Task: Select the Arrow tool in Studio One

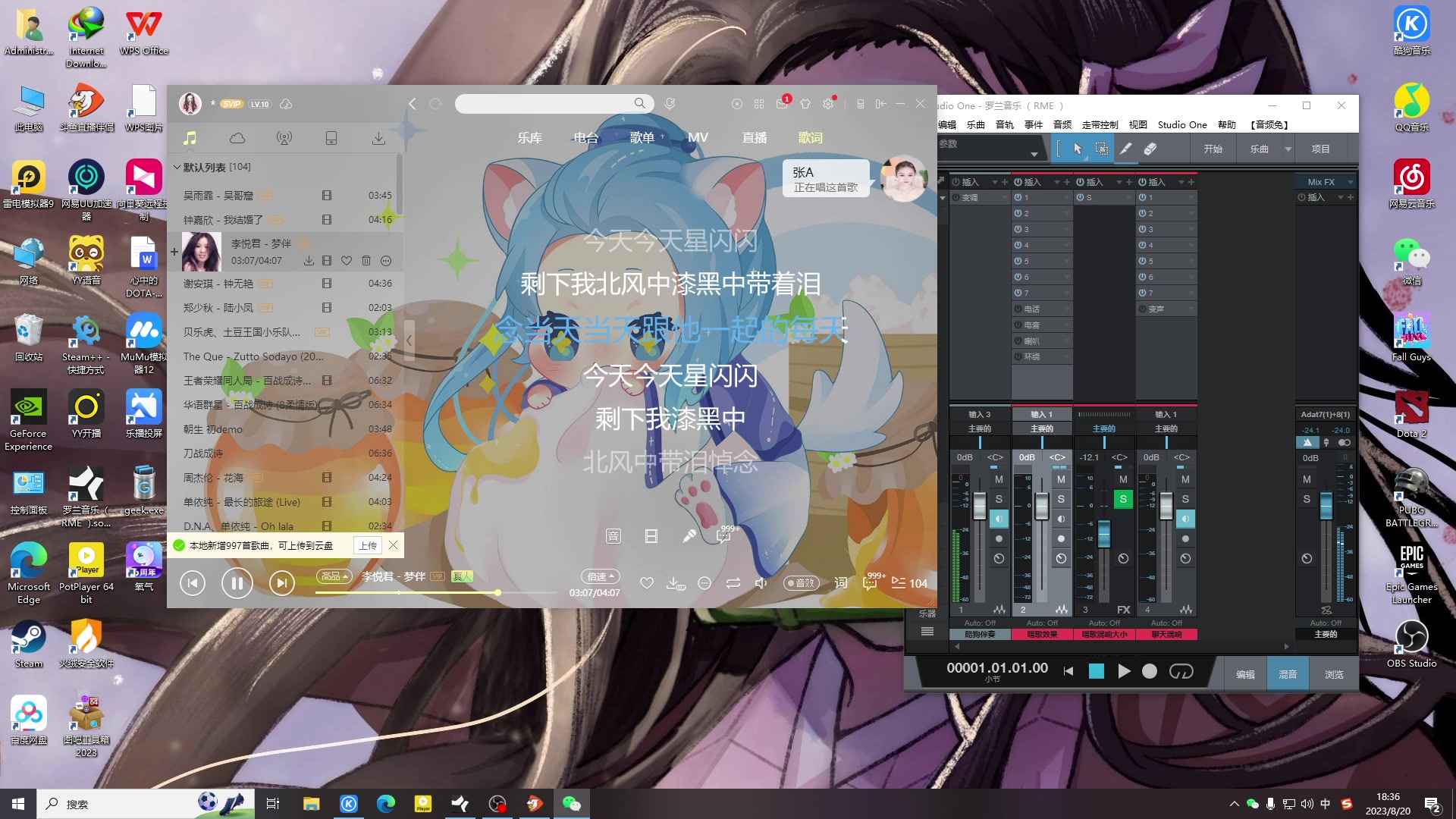Action: pos(1078,149)
